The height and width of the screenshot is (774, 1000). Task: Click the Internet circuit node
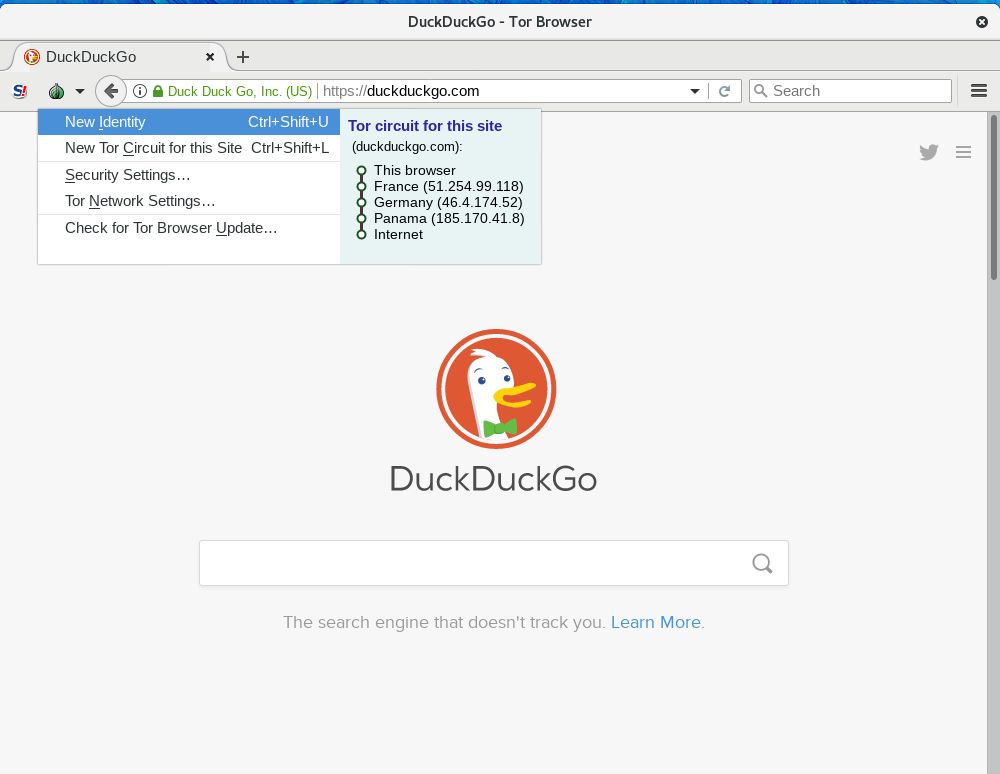click(x=398, y=235)
